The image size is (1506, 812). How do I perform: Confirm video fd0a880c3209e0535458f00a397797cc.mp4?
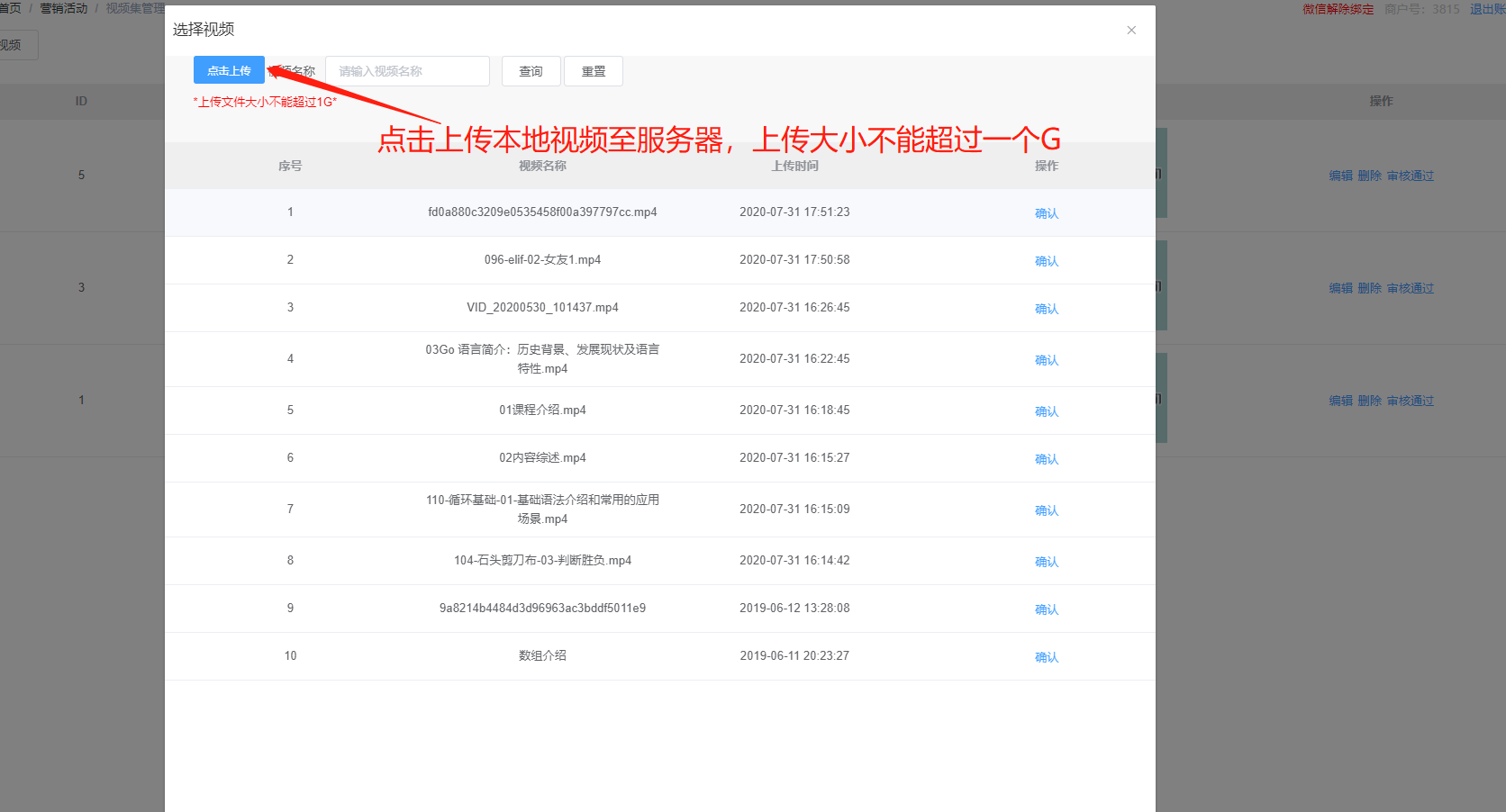(1046, 213)
